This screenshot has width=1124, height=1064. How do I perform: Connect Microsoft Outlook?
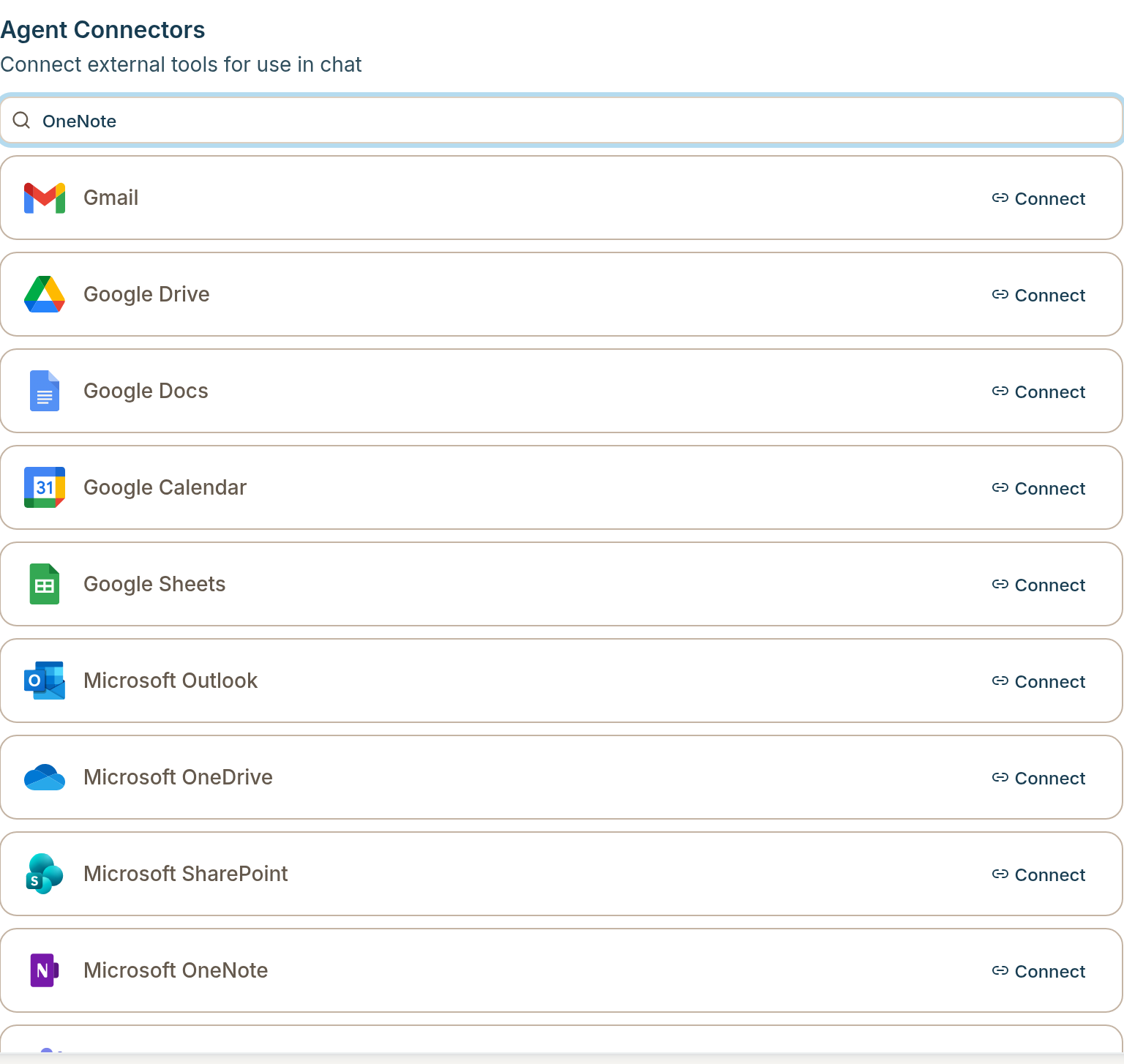(1038, 681)
